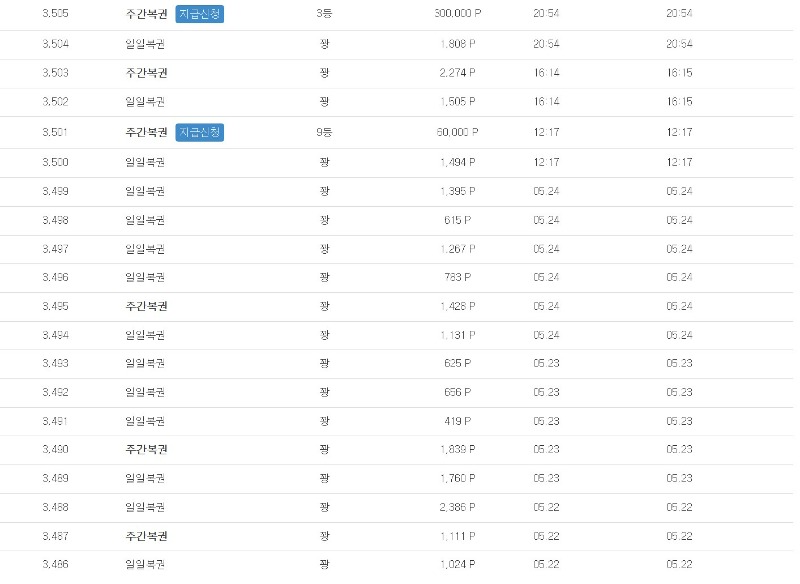Click 주간복권 label in row 3,501

click(x=146, y=133)
